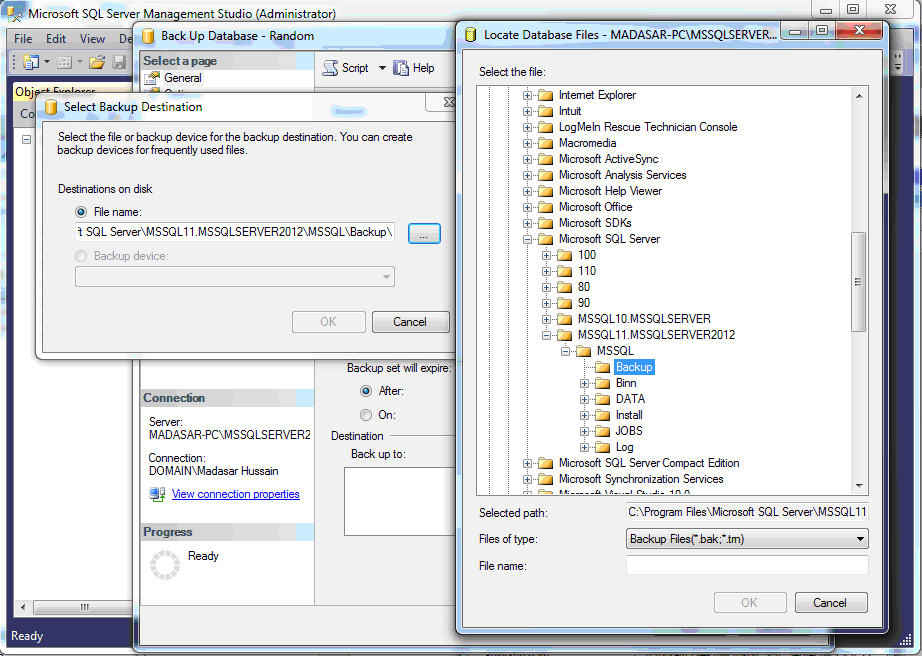Select the After expiration radio button
The width and height of the screenshot is (922, 656).
click(x=366, y=391)
